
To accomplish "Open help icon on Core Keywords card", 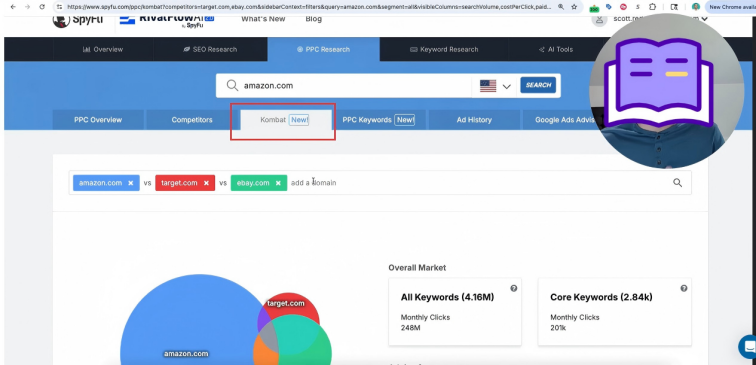I will click(684, 288).
